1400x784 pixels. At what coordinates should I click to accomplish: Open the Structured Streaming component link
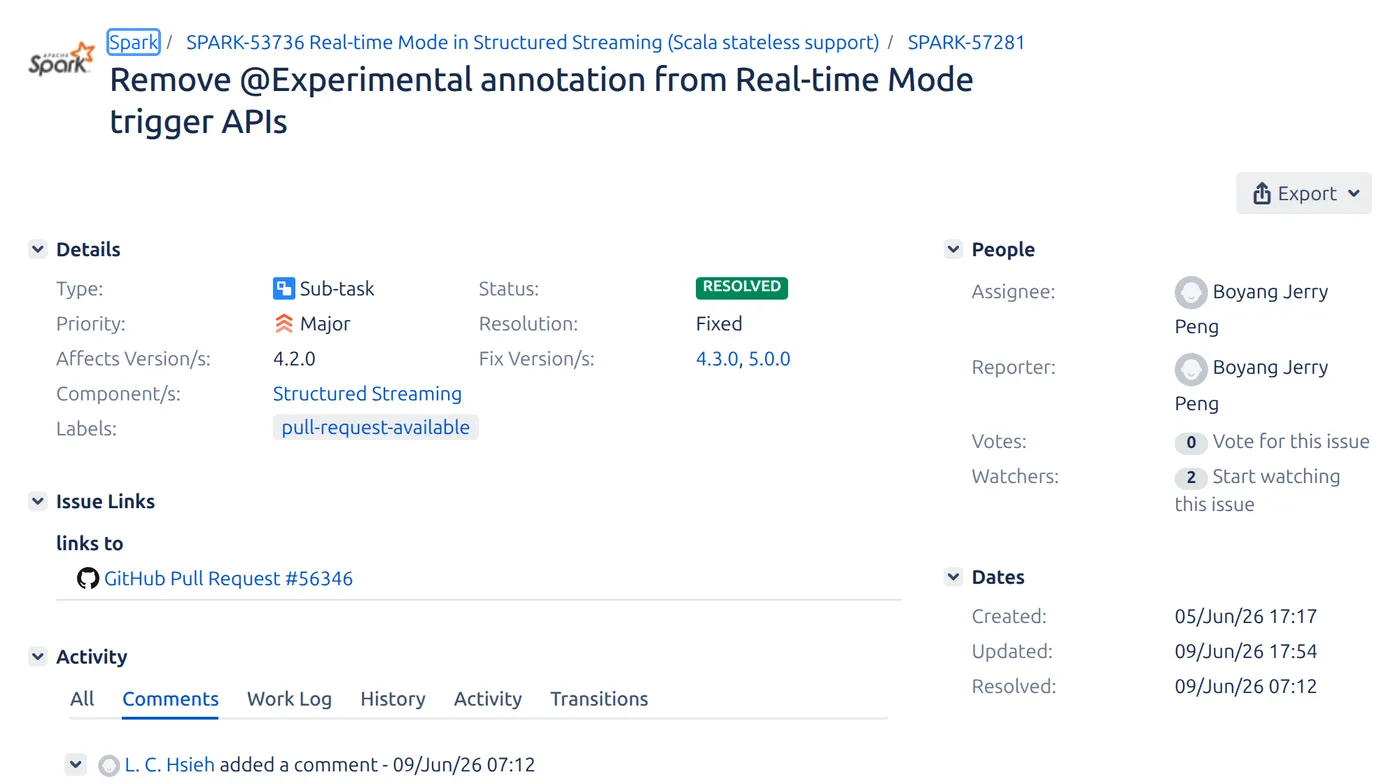367,394
